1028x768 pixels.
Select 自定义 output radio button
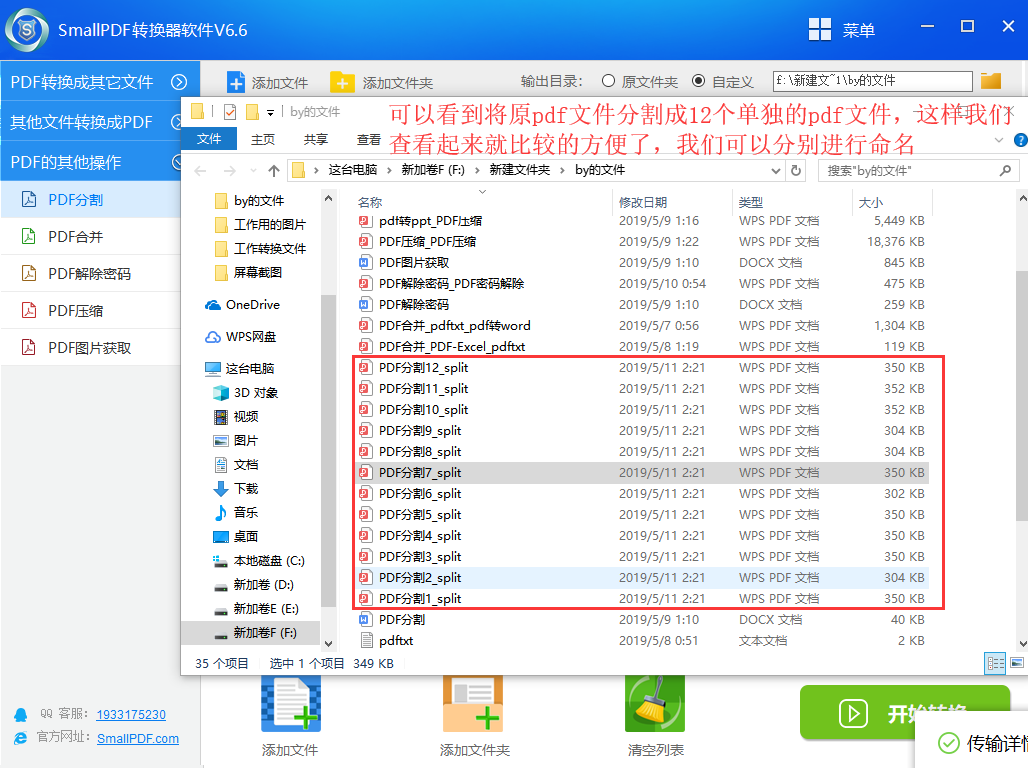tap(699, 81)
